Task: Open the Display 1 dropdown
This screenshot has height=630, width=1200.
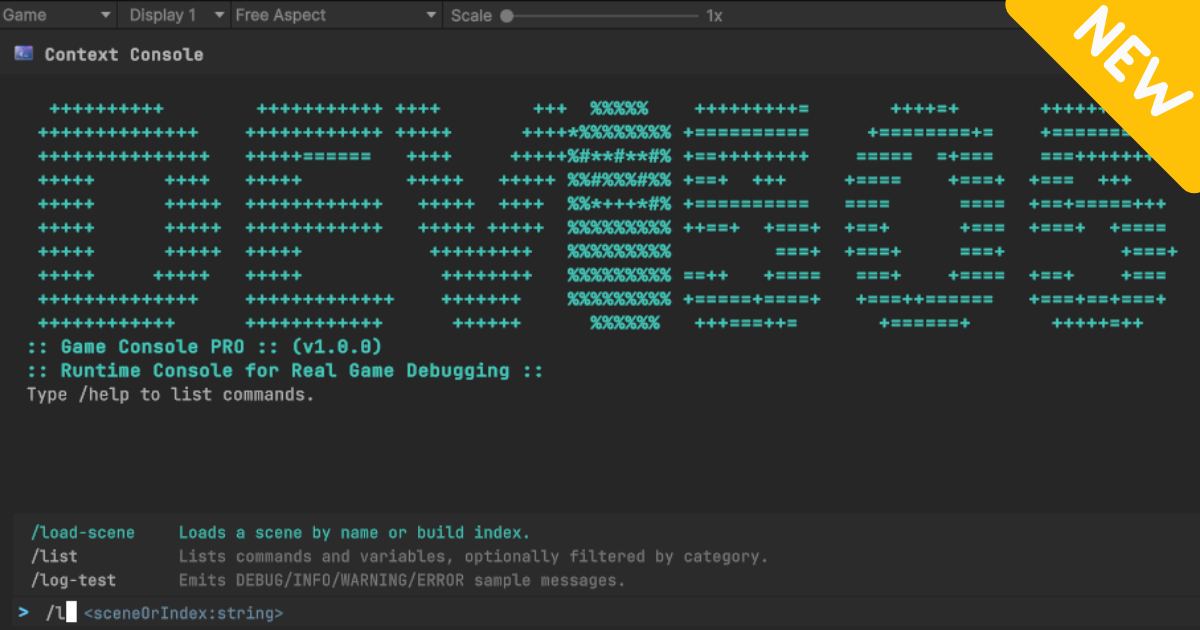Action: pos(174,15)
